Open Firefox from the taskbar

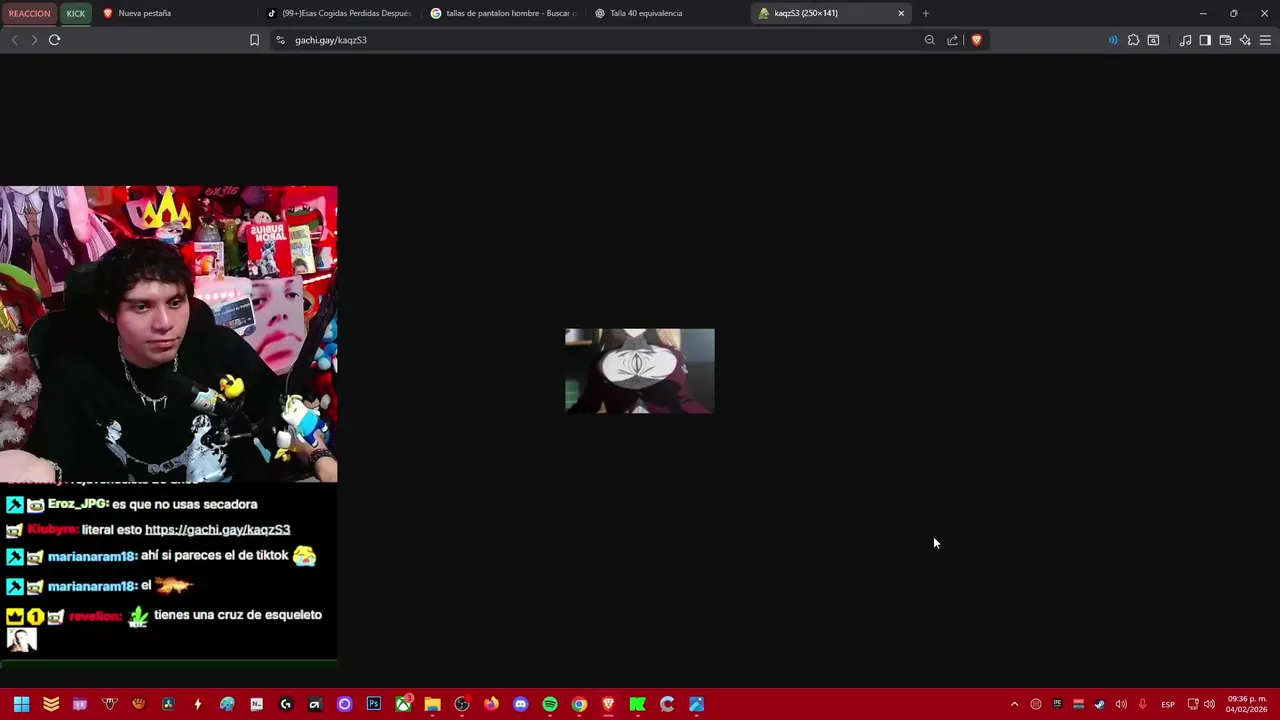[x=491, y=704]
